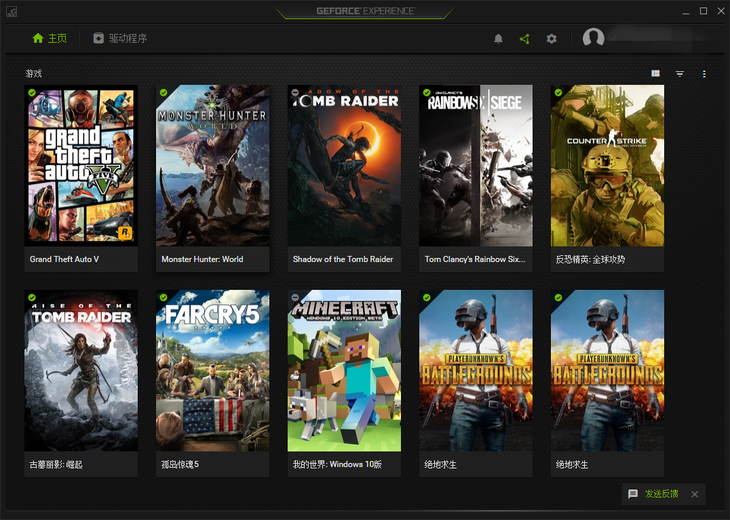730x520 pixels.
Task: Open the Far Cry 5 cover art
Action: (x=213, y=371)
